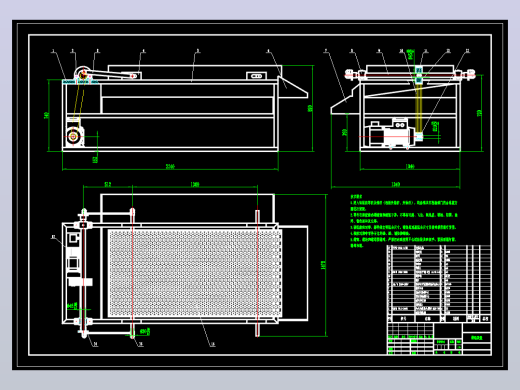Click the slotted bracket nearest the discharge chute
Viewport: 520px width, 390px height.
tap(256, 76)
